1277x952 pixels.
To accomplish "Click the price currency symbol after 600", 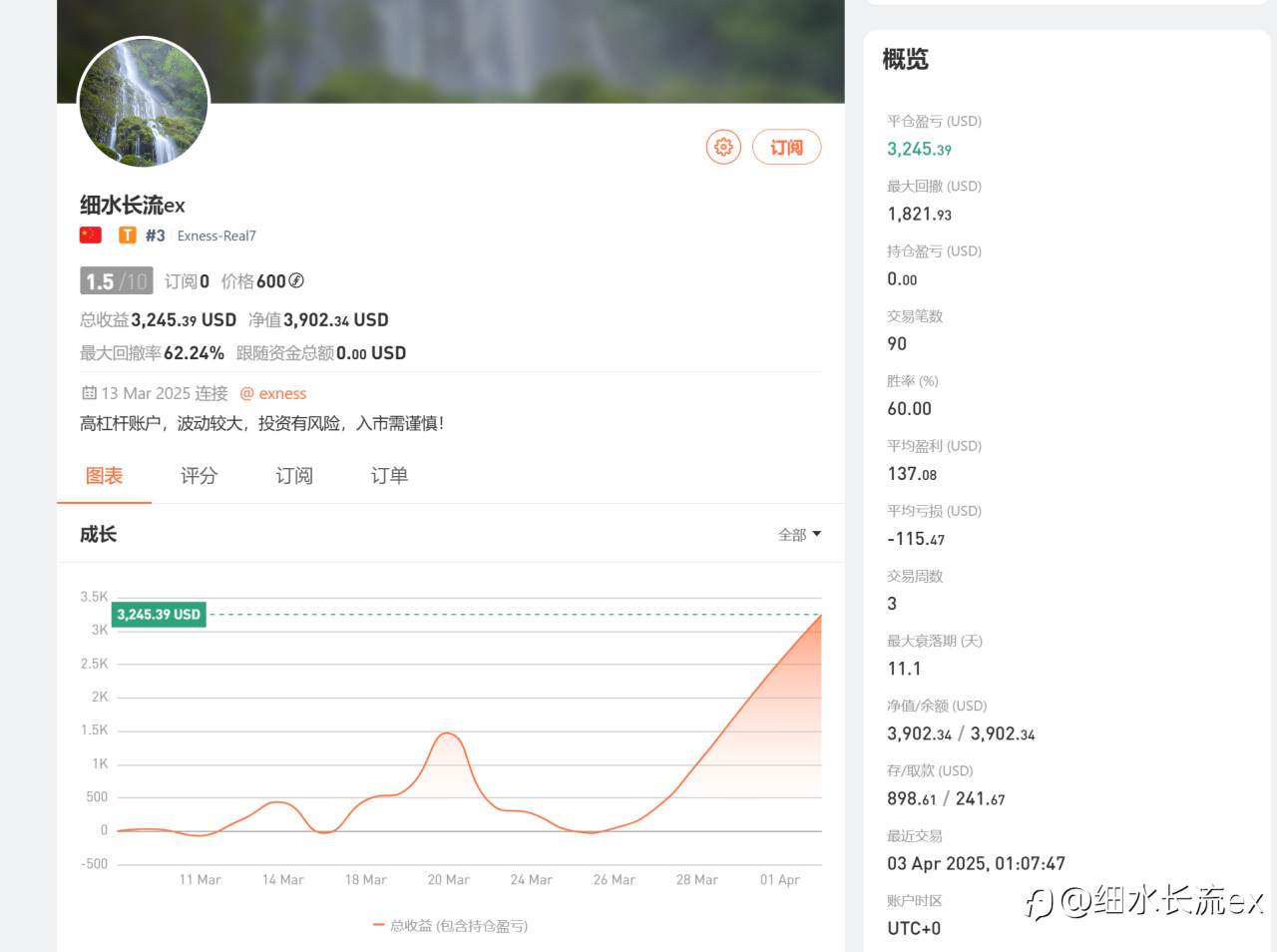I will click(296, 281).
